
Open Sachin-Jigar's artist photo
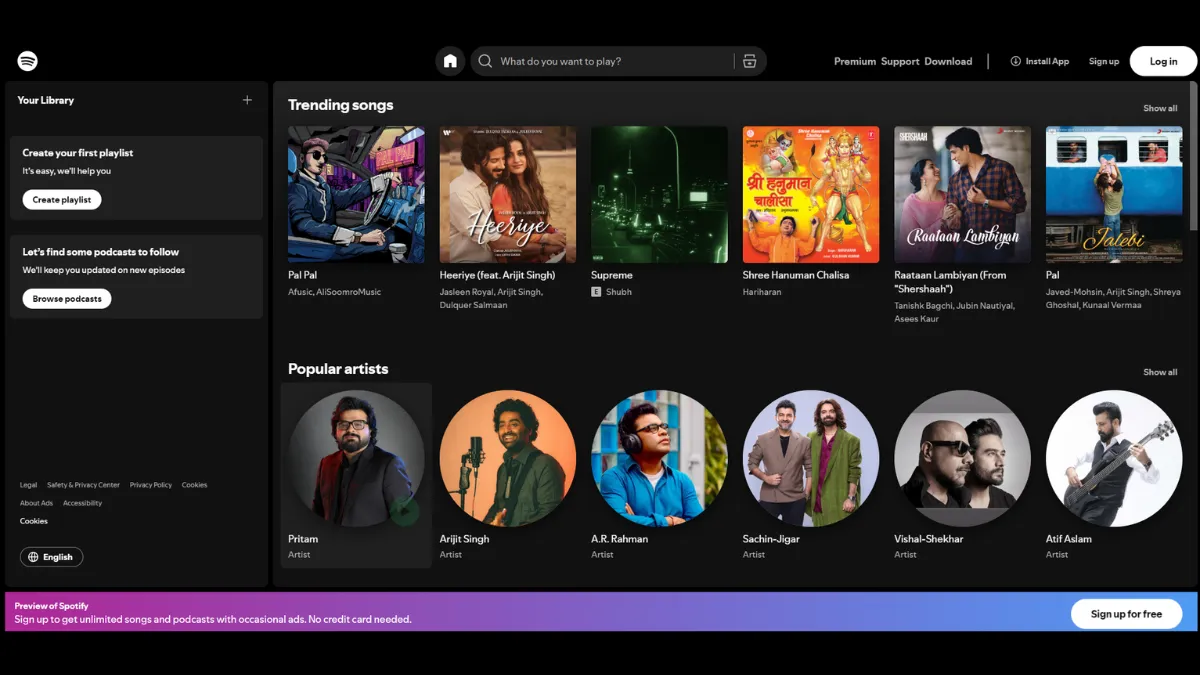(x=811, y=458)
